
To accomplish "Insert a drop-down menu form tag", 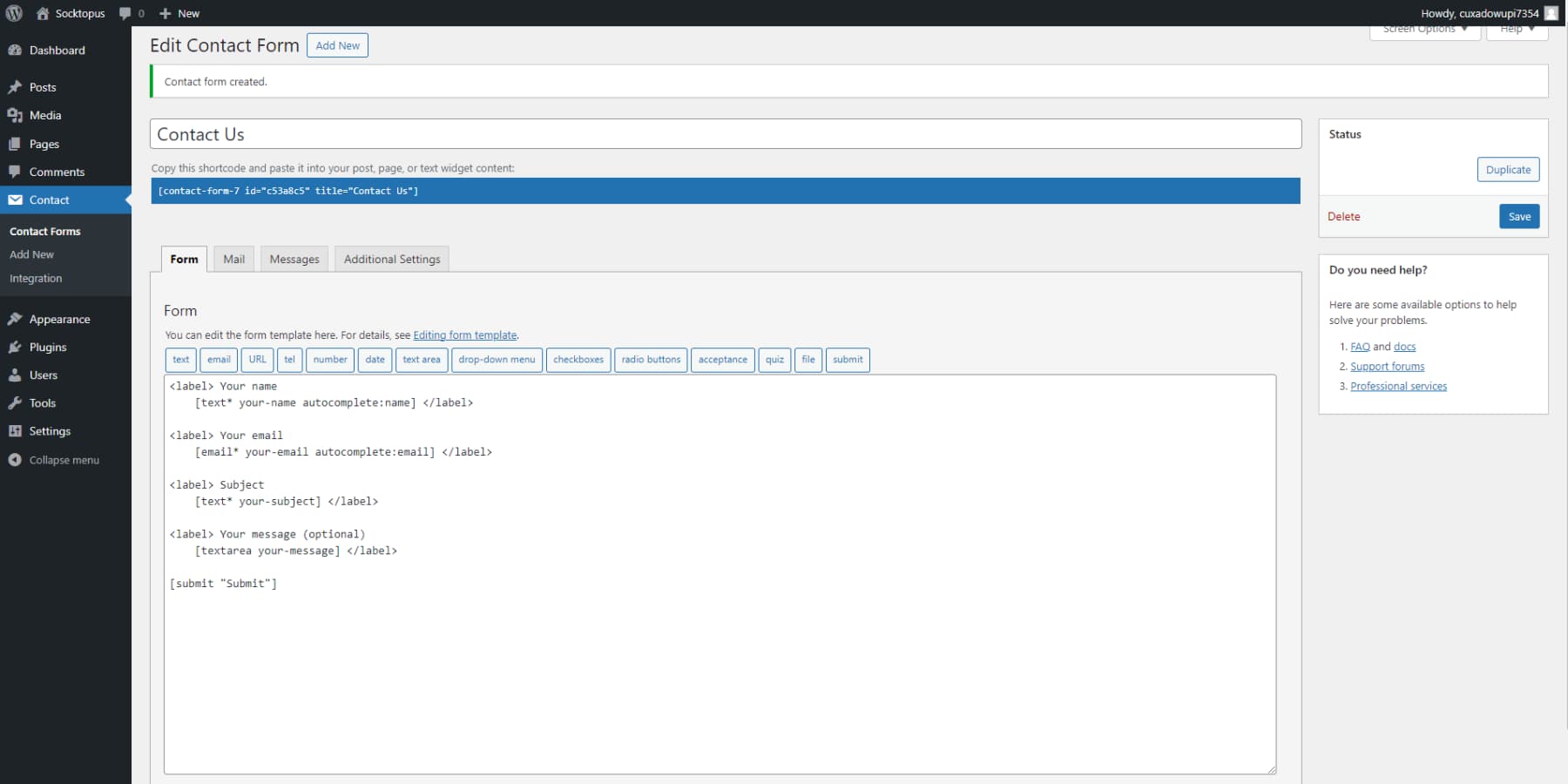I will (497, 360).
